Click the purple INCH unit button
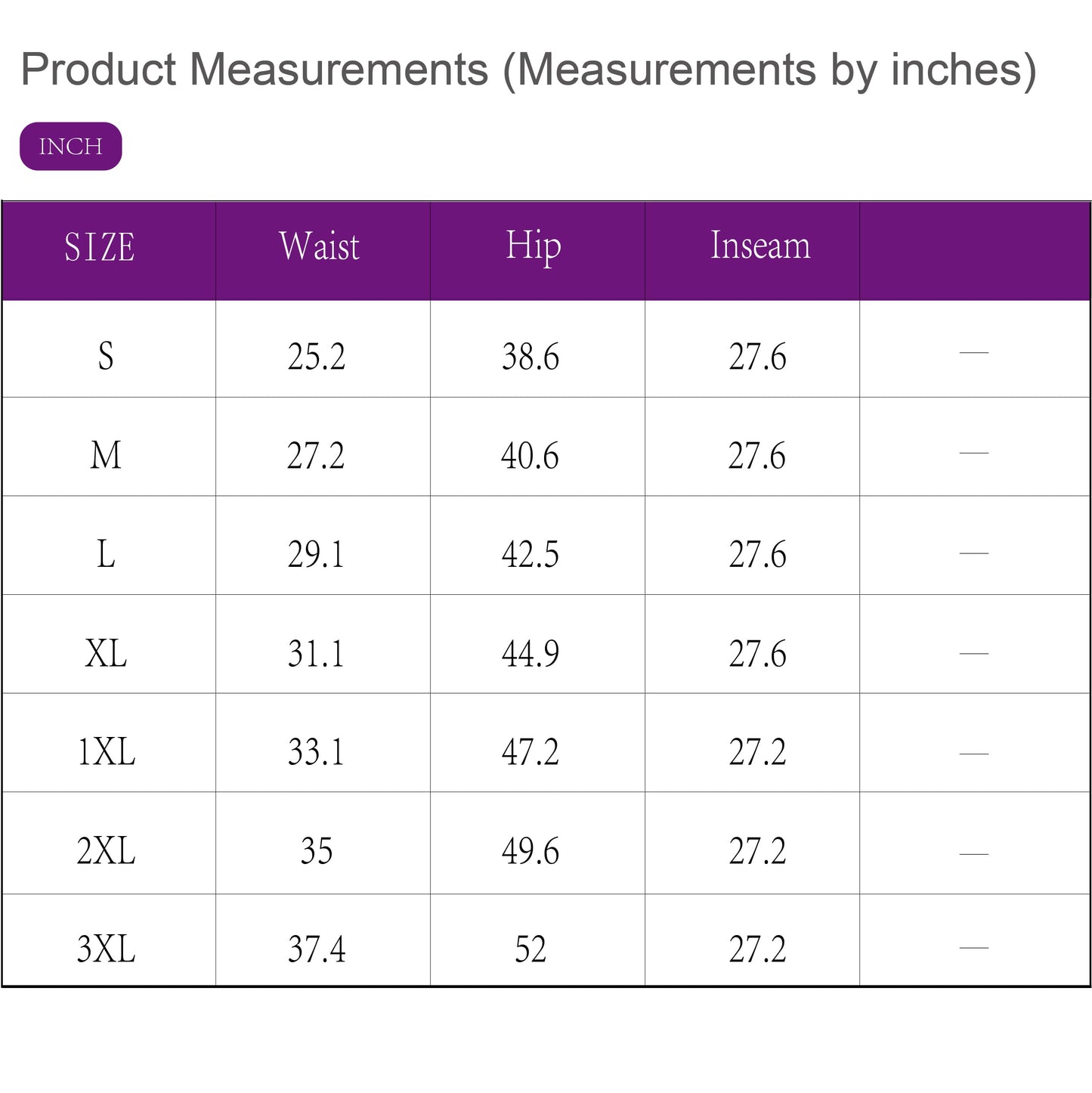This screenshot has height=1093, width=1092. [70, 146]
